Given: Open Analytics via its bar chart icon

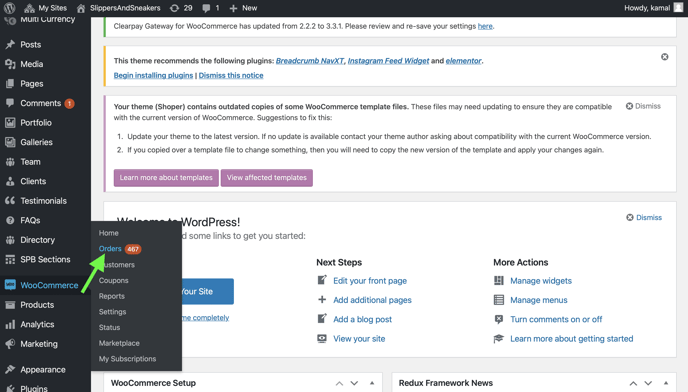Looking at the screenshot, I should point(10,324).
